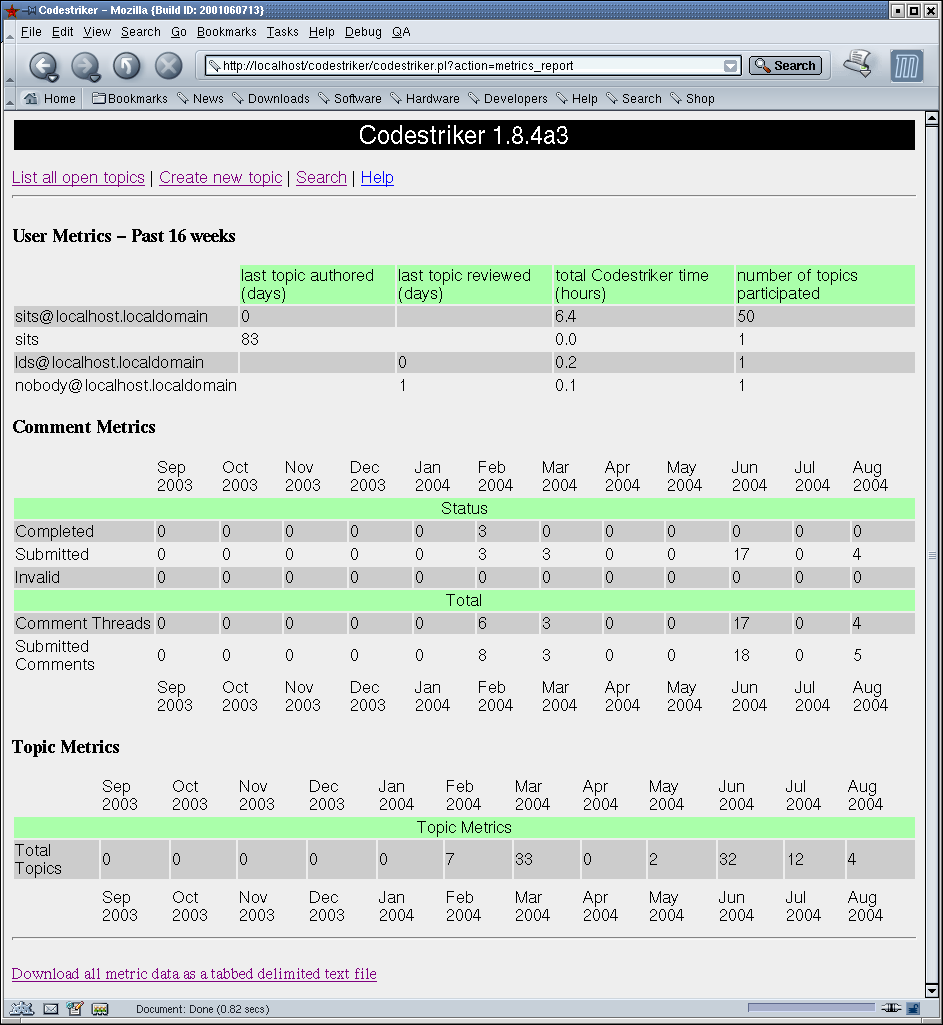Go back using the Back arrow button
The image size is (943, 1025).
click(40, 66)
